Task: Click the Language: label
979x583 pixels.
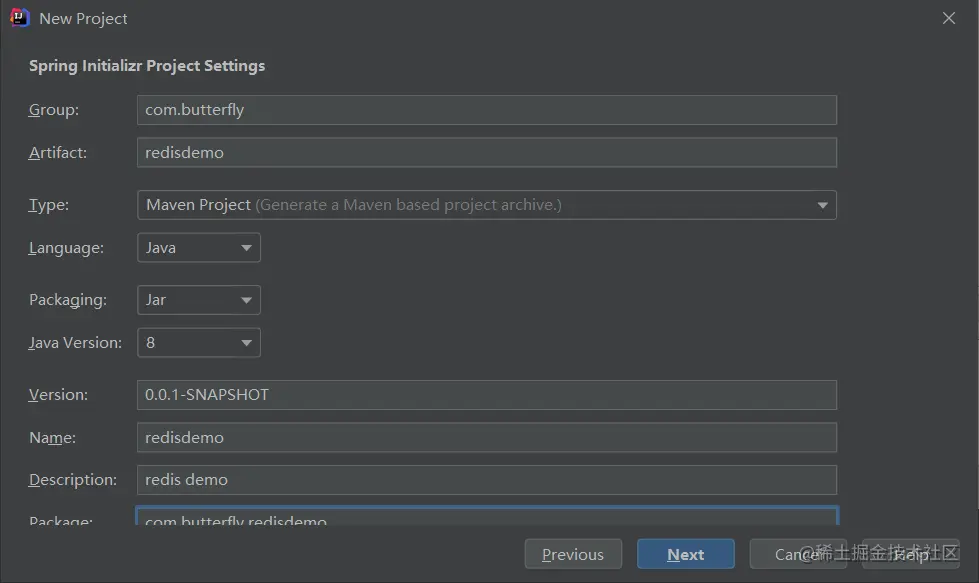Action: (66, 248)
